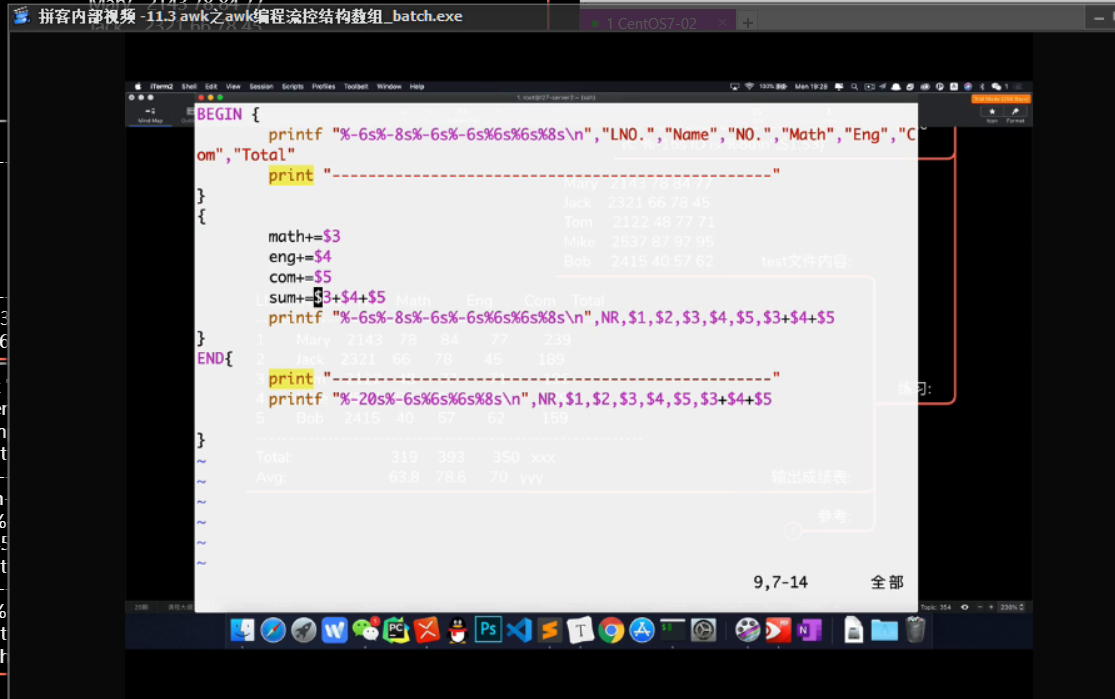Click the Mon 19:28 clock
1115x699 pixels.
[x=811, y=87]
